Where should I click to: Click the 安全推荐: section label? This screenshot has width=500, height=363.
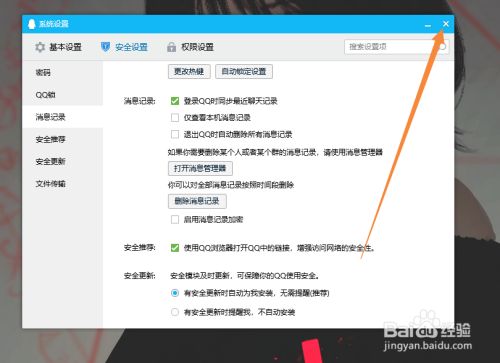139,248
